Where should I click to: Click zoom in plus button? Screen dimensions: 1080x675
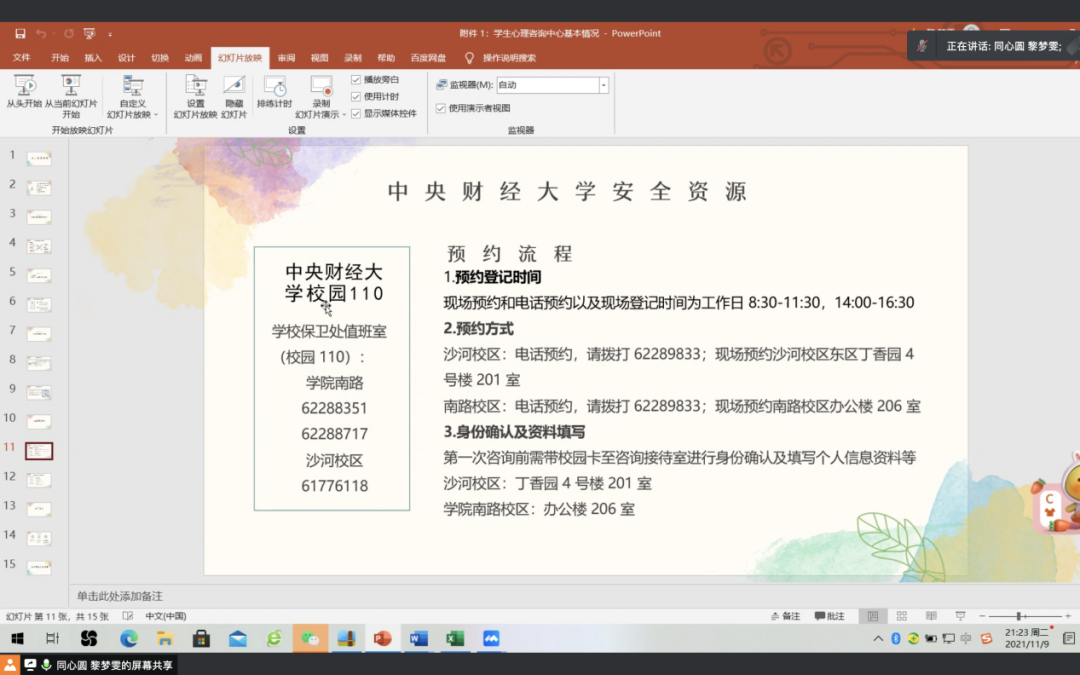[1068, 616]
